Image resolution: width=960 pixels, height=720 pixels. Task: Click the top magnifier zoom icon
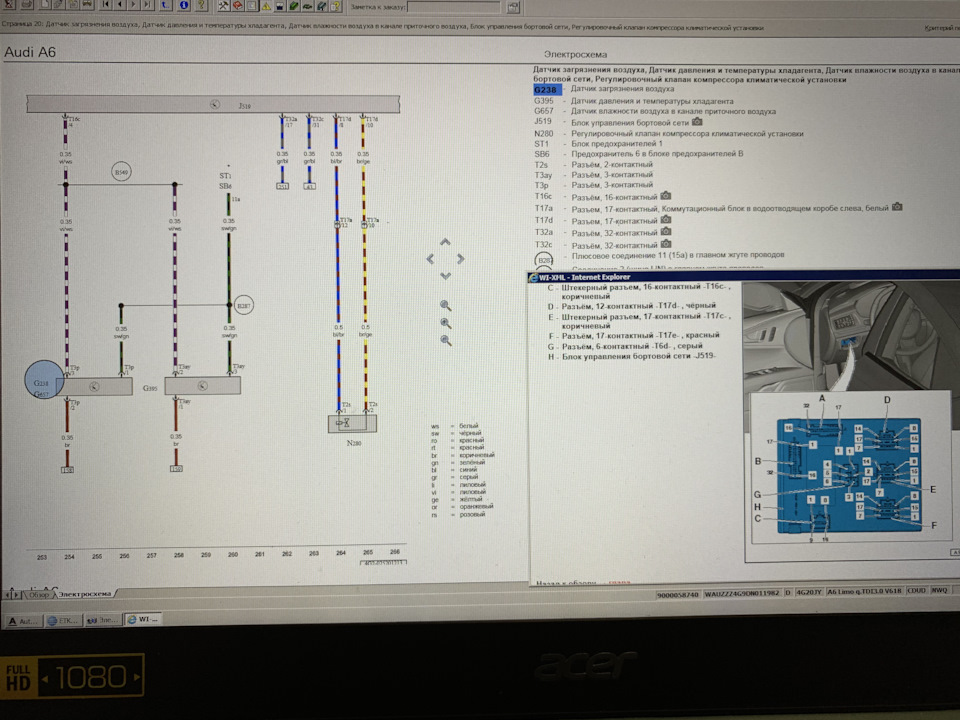(445, 305)
